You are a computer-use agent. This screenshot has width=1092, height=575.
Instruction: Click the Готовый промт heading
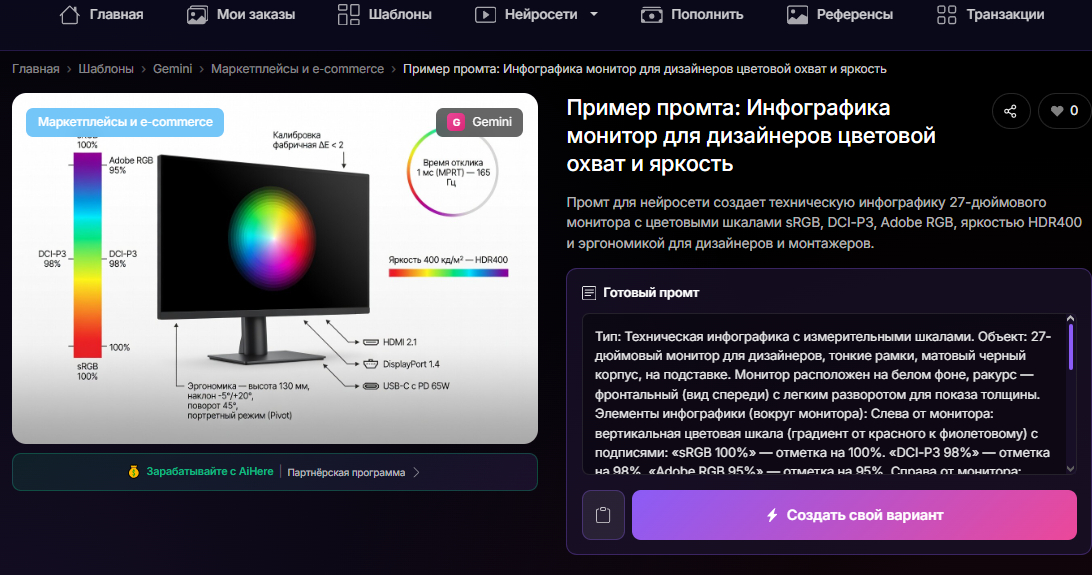click(x=650, y=293)
